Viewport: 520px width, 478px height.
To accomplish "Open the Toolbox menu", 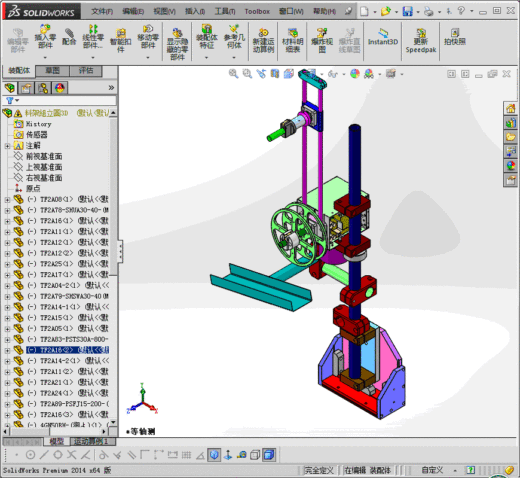I will (x=257, y=12).
